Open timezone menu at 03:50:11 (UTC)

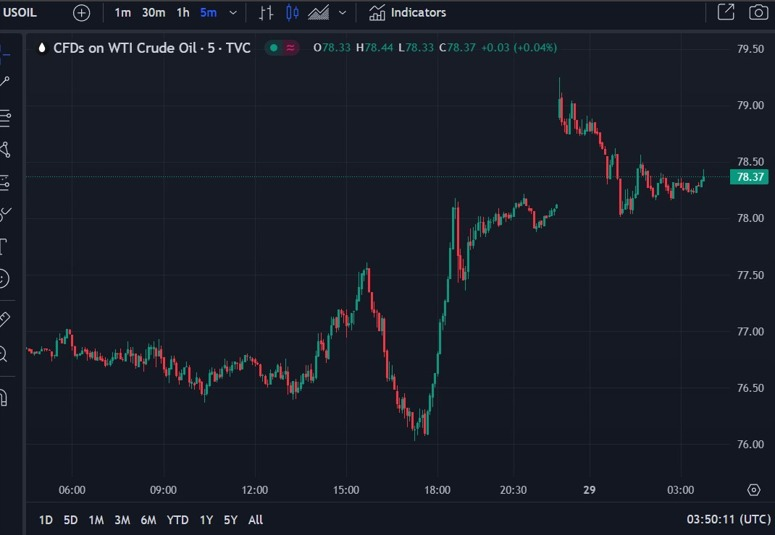[729, 520]
